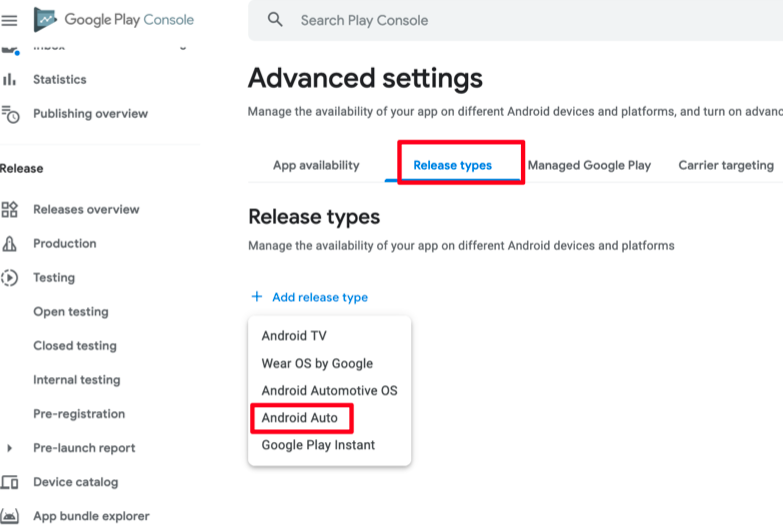
Task: Click the Production icon in sidebar
Action: (x=9, y=244)
